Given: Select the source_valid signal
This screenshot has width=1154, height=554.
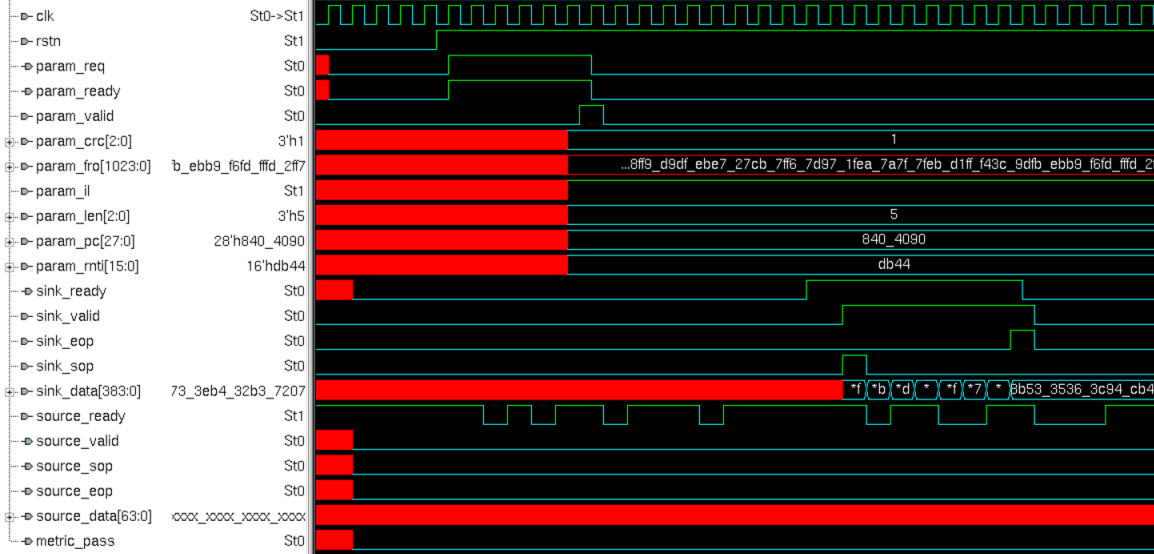Looking at the screenshot, I should [77, 441].
